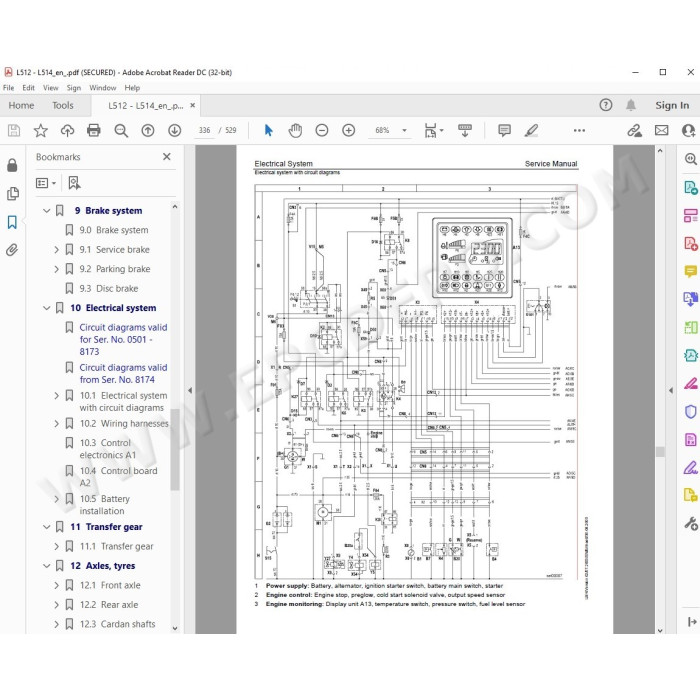Activate the Selection arrow tool
Viewport: 700px width, 700px height.
(x=268, y=130)
